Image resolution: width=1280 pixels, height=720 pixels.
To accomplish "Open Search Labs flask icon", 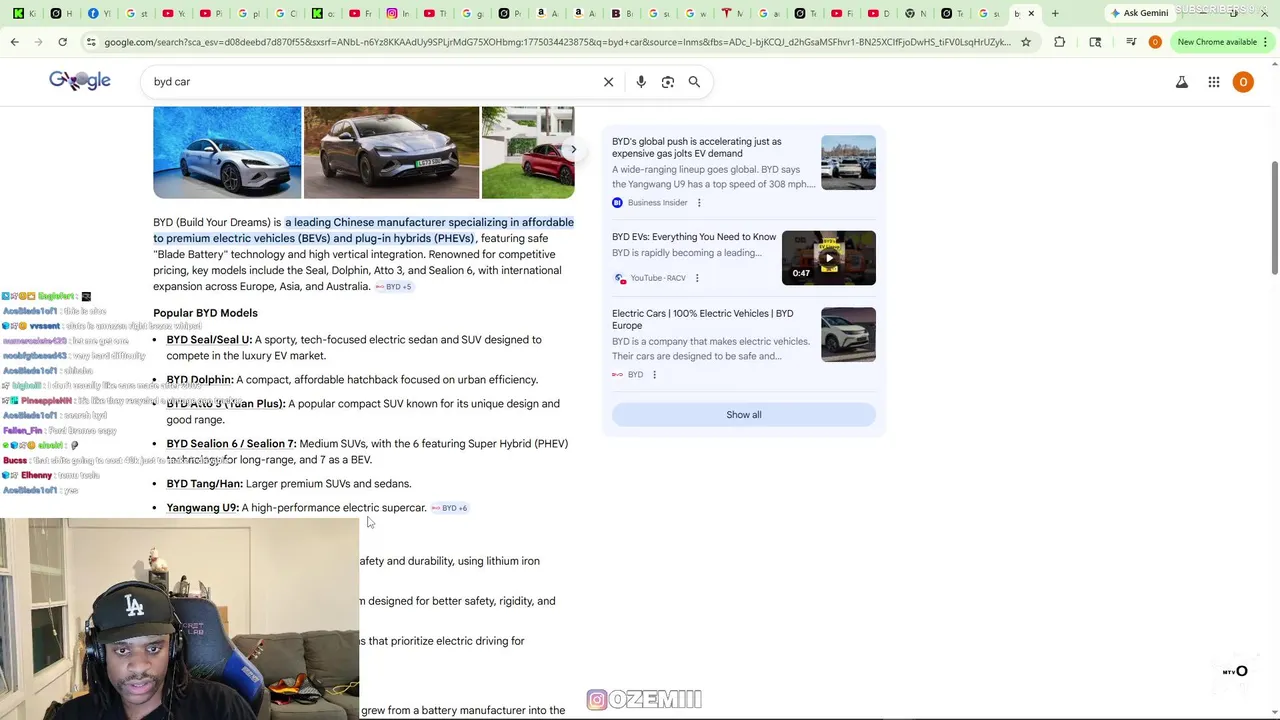I will click(x=1182, y=82).
